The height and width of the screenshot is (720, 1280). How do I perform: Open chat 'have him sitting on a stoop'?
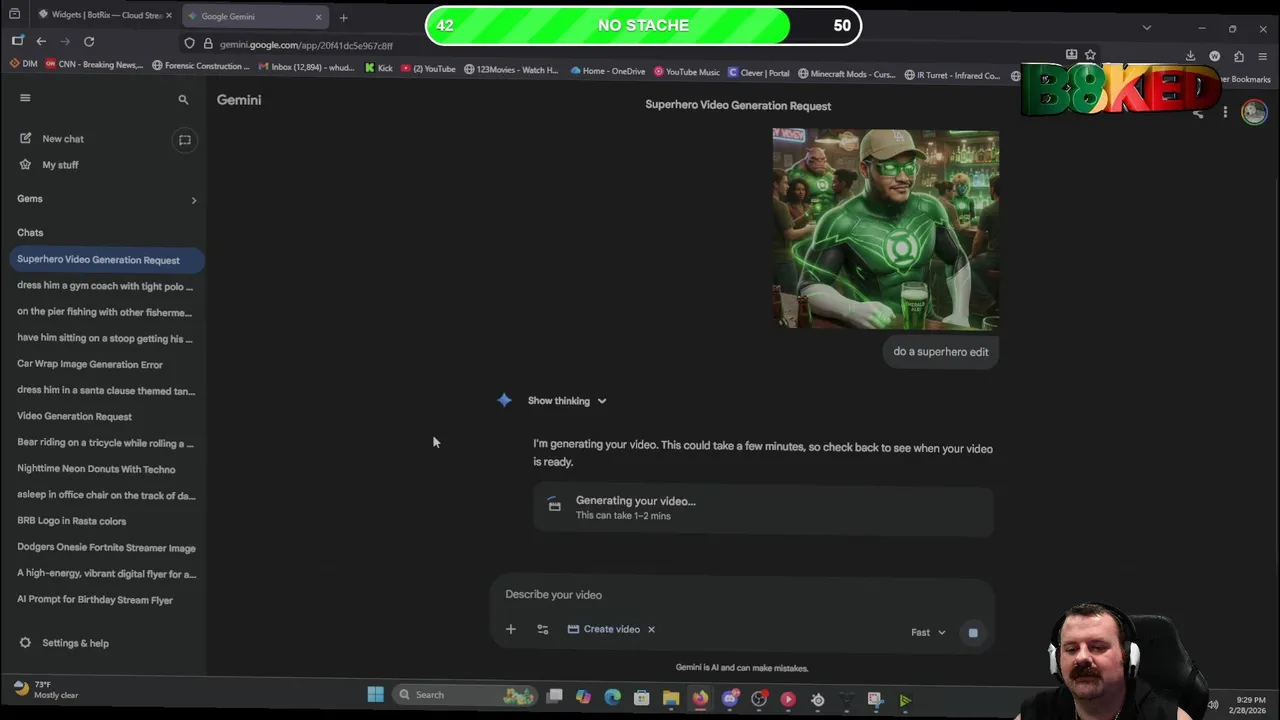tap(105, 338)
